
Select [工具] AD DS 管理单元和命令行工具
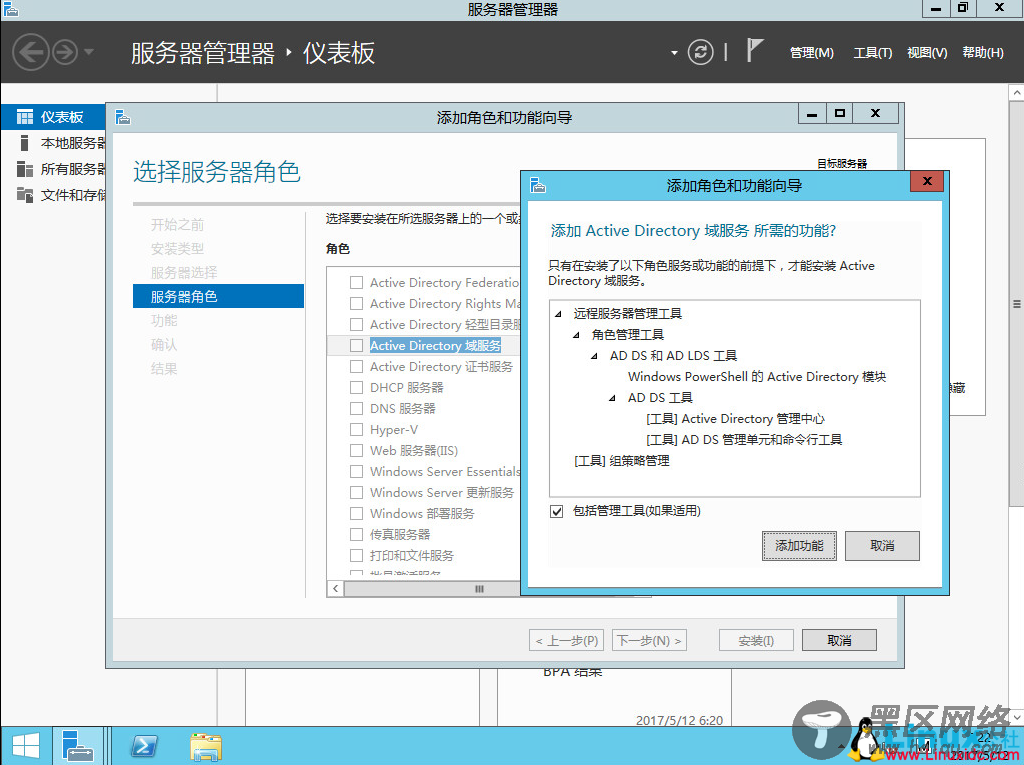pyautogui.click(x=744, y=440)
